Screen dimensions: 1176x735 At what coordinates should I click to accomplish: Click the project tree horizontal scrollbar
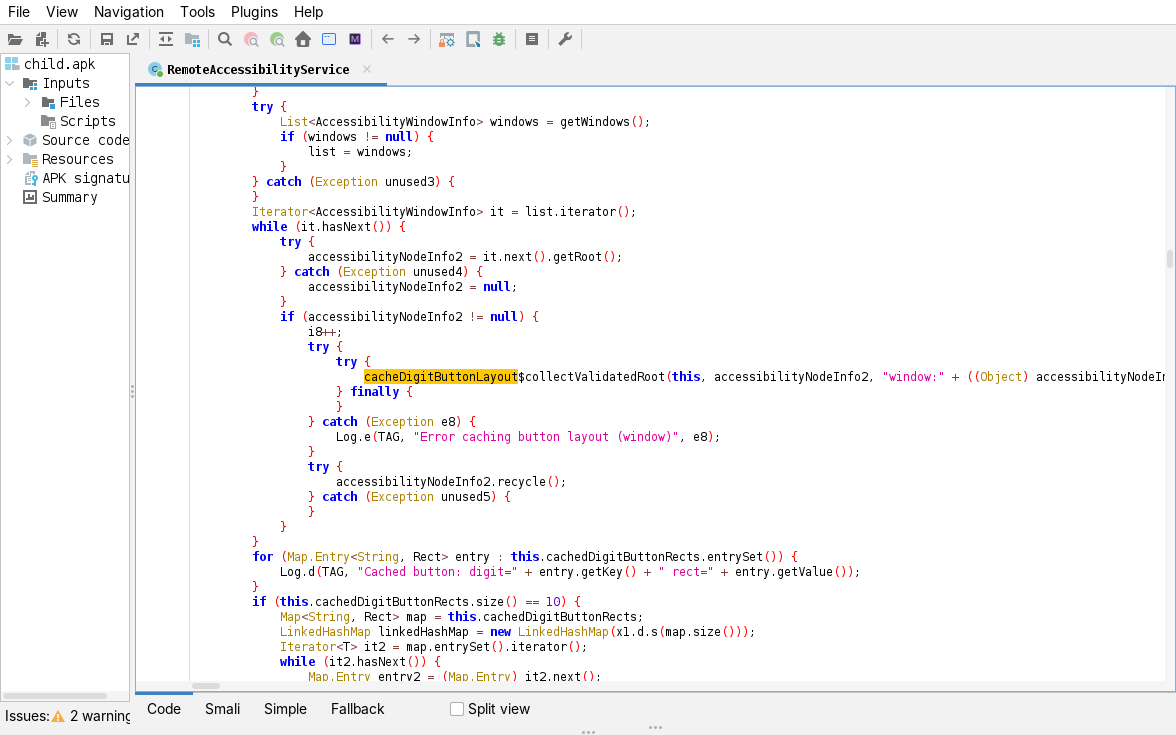(x=54, y=696)
